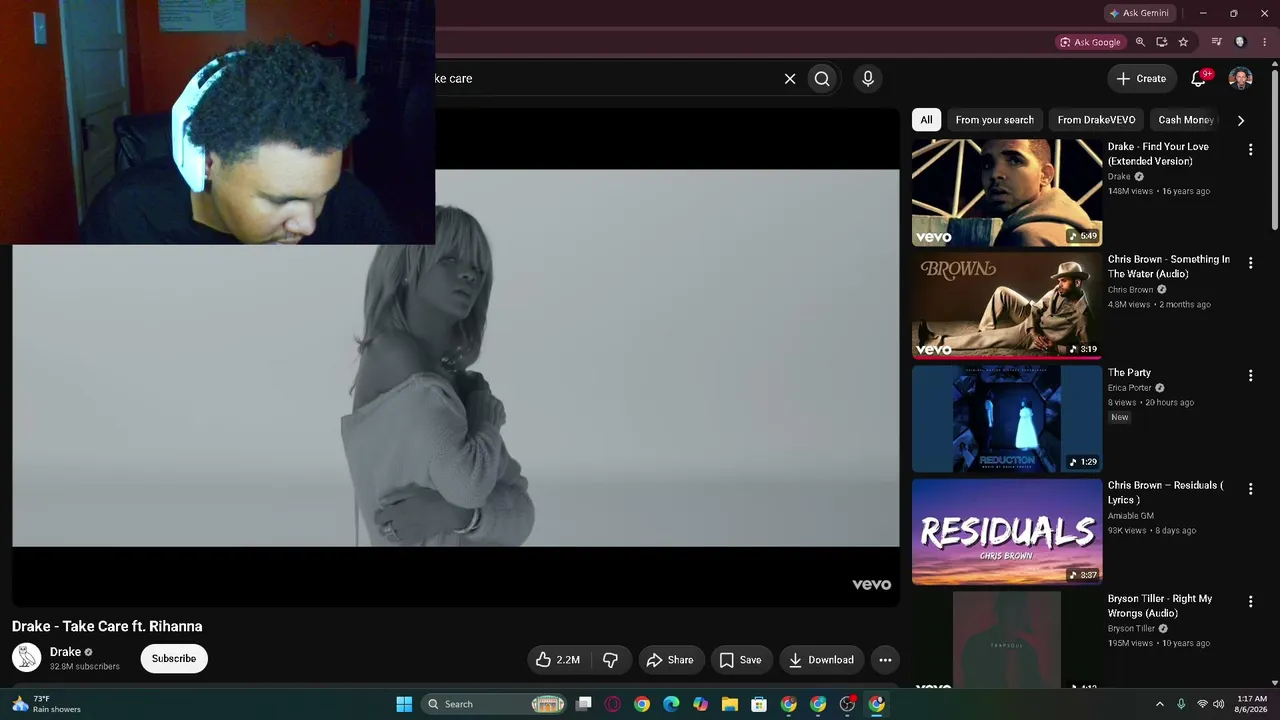Show hidden system tray icons
This screenshot has width=1280, height=720.
[1160, 704]
